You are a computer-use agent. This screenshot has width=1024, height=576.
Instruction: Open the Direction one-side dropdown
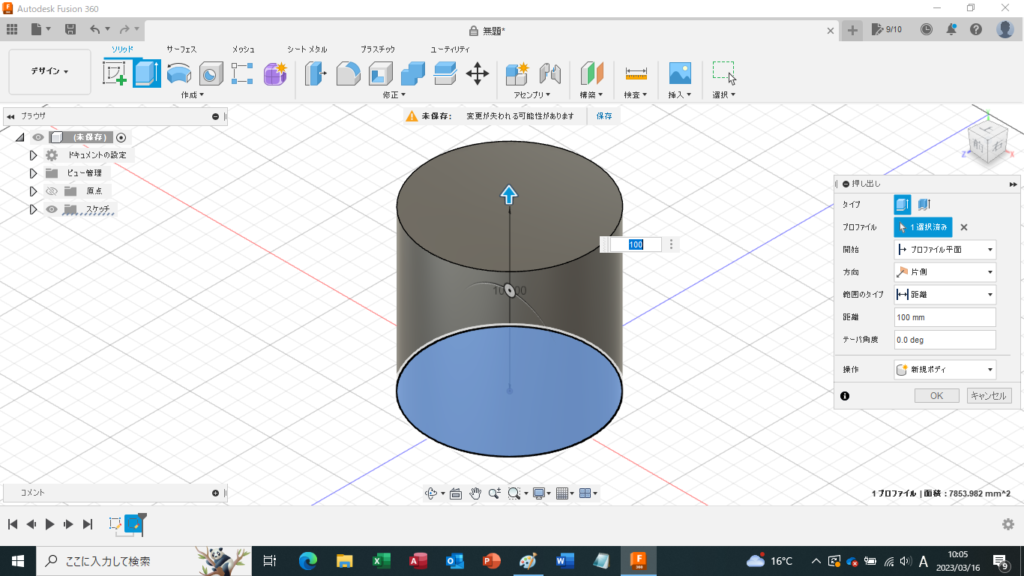[945, 272]
